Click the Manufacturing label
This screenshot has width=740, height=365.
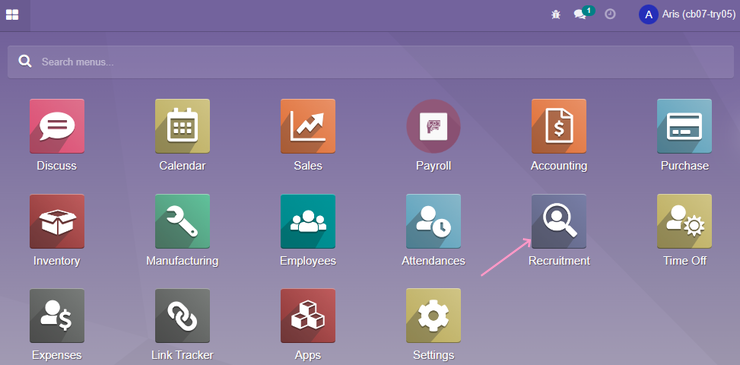pyautogui.click(x=182, y=261)
